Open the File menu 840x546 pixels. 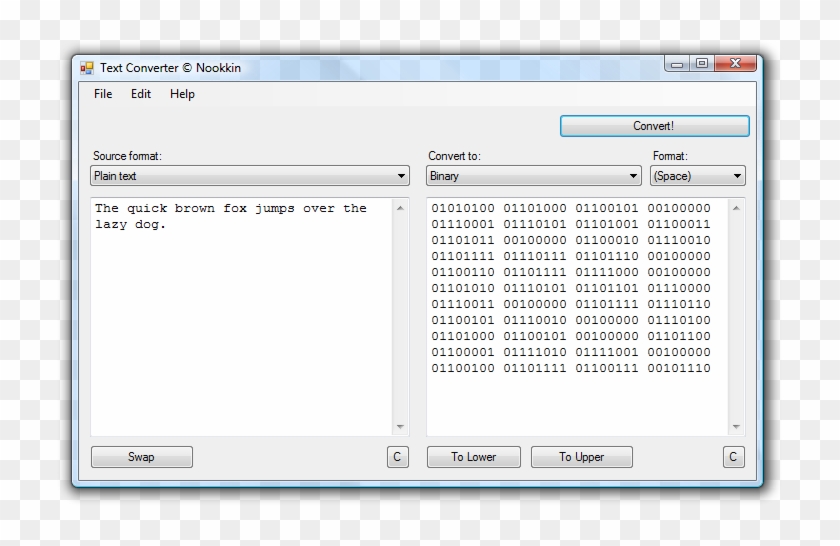[103, 94]
